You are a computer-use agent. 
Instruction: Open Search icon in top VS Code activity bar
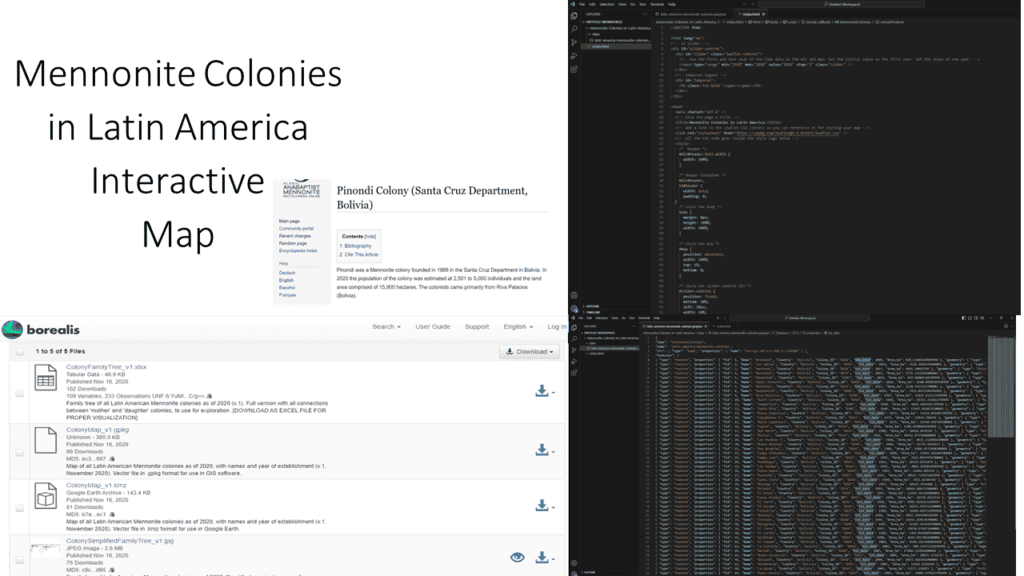574,29
